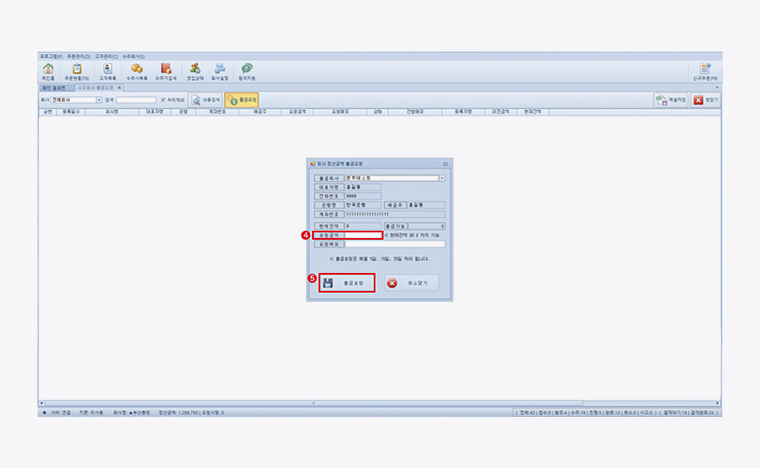
Task: Open 주문현황 clipboard icon in the toolbar
Action: [x=77, y=71]
